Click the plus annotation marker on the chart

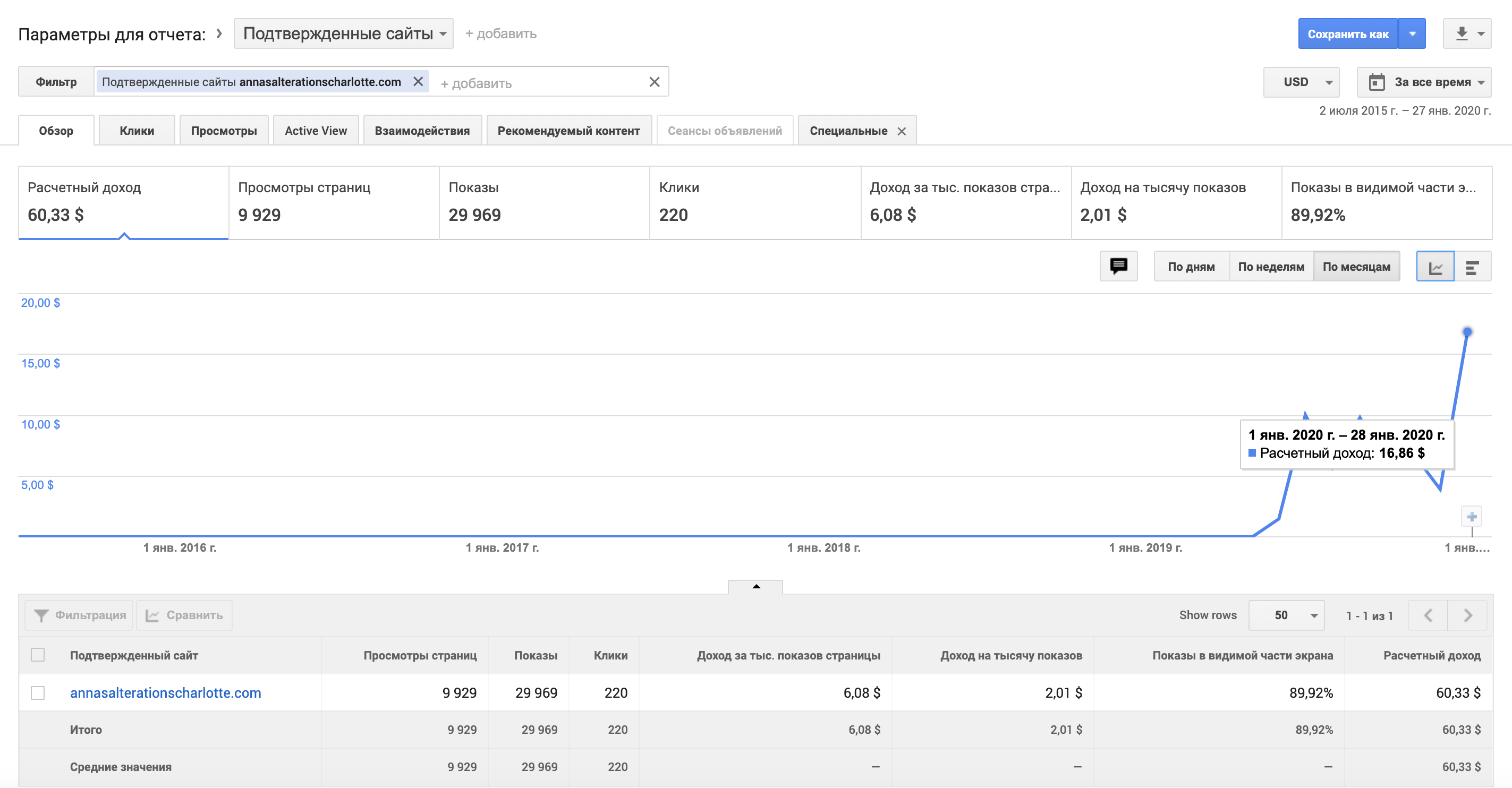point(1472,517)
